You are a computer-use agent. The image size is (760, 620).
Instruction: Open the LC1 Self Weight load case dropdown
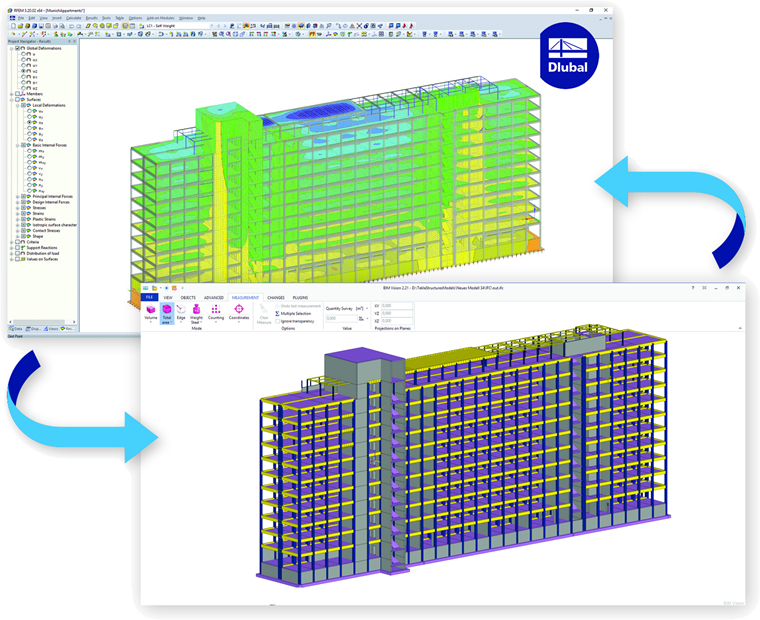pos(212,26)
